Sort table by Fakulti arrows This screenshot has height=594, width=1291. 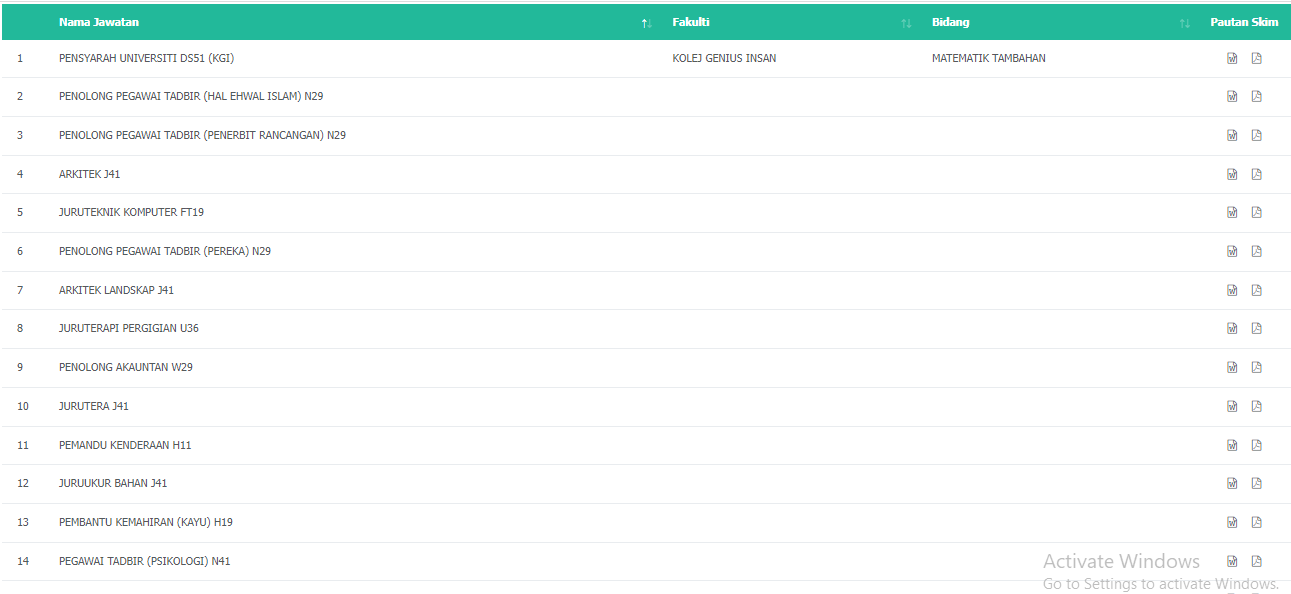click(x=906, y=23)
